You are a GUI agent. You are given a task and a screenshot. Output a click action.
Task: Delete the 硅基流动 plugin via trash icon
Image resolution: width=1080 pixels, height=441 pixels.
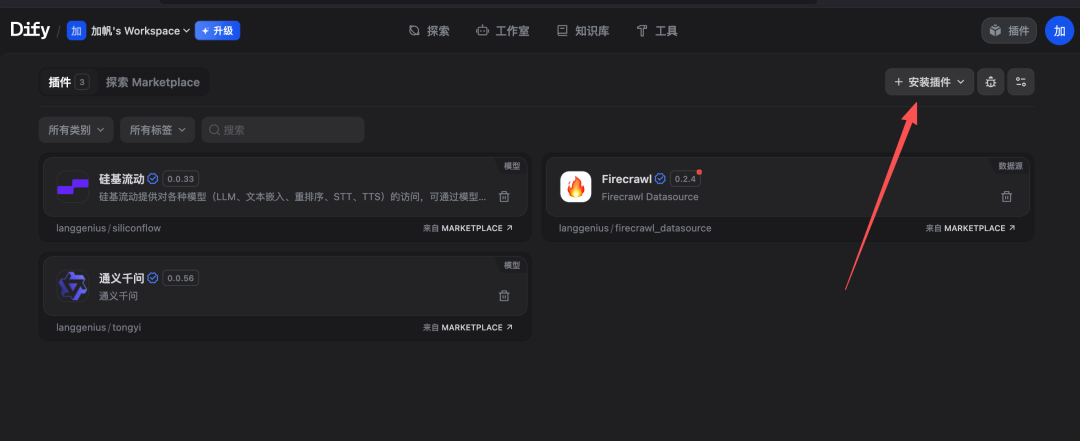tap(504, 196)
